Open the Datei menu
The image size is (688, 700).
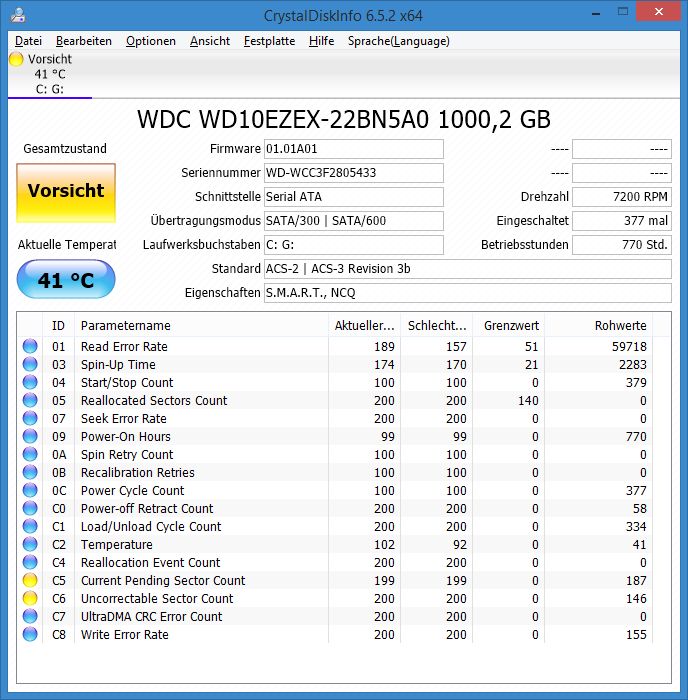[28, 41]
